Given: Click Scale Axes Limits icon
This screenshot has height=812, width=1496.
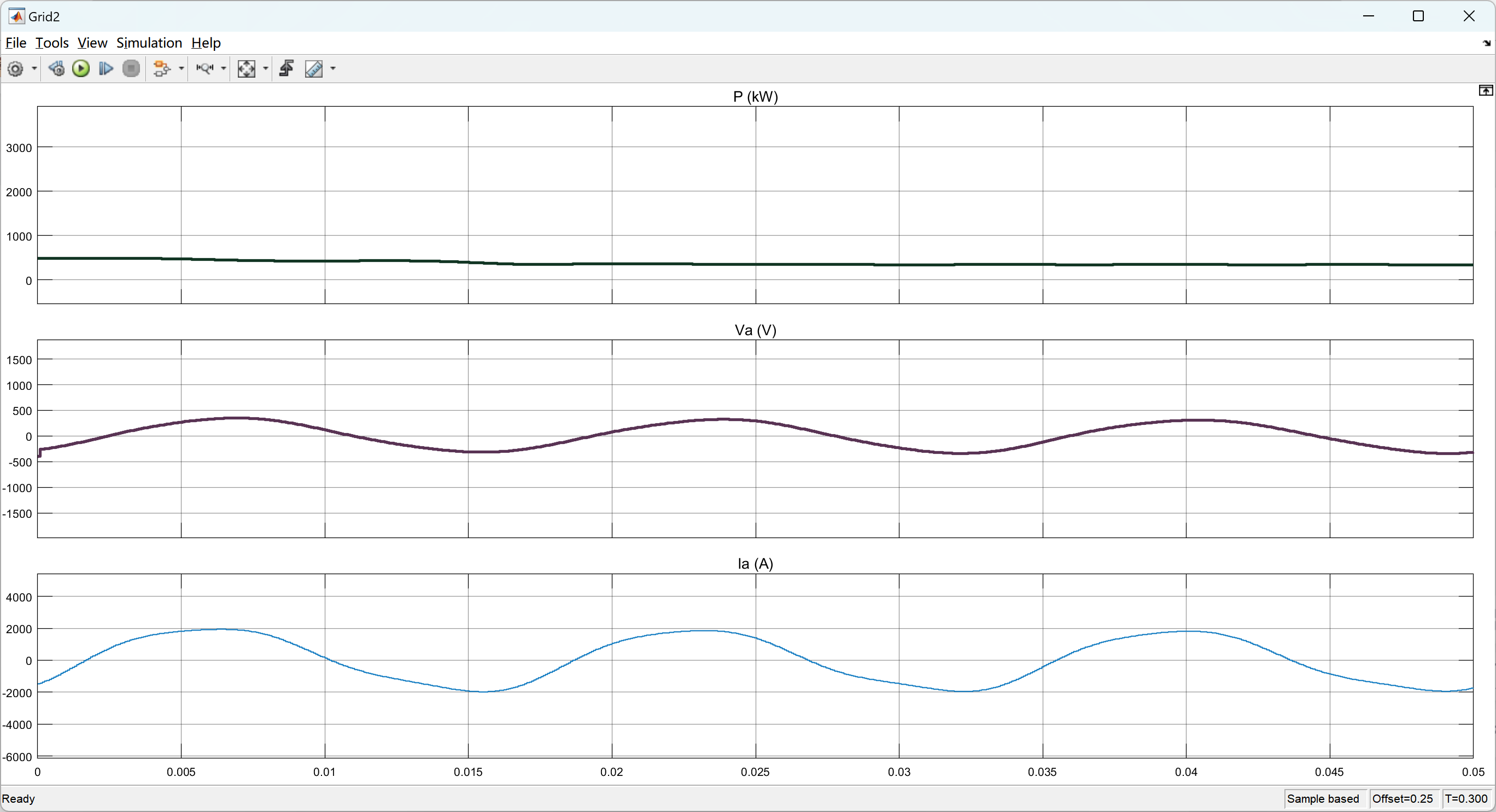Looking at the screenshot, I should click(x=246, y=68).
